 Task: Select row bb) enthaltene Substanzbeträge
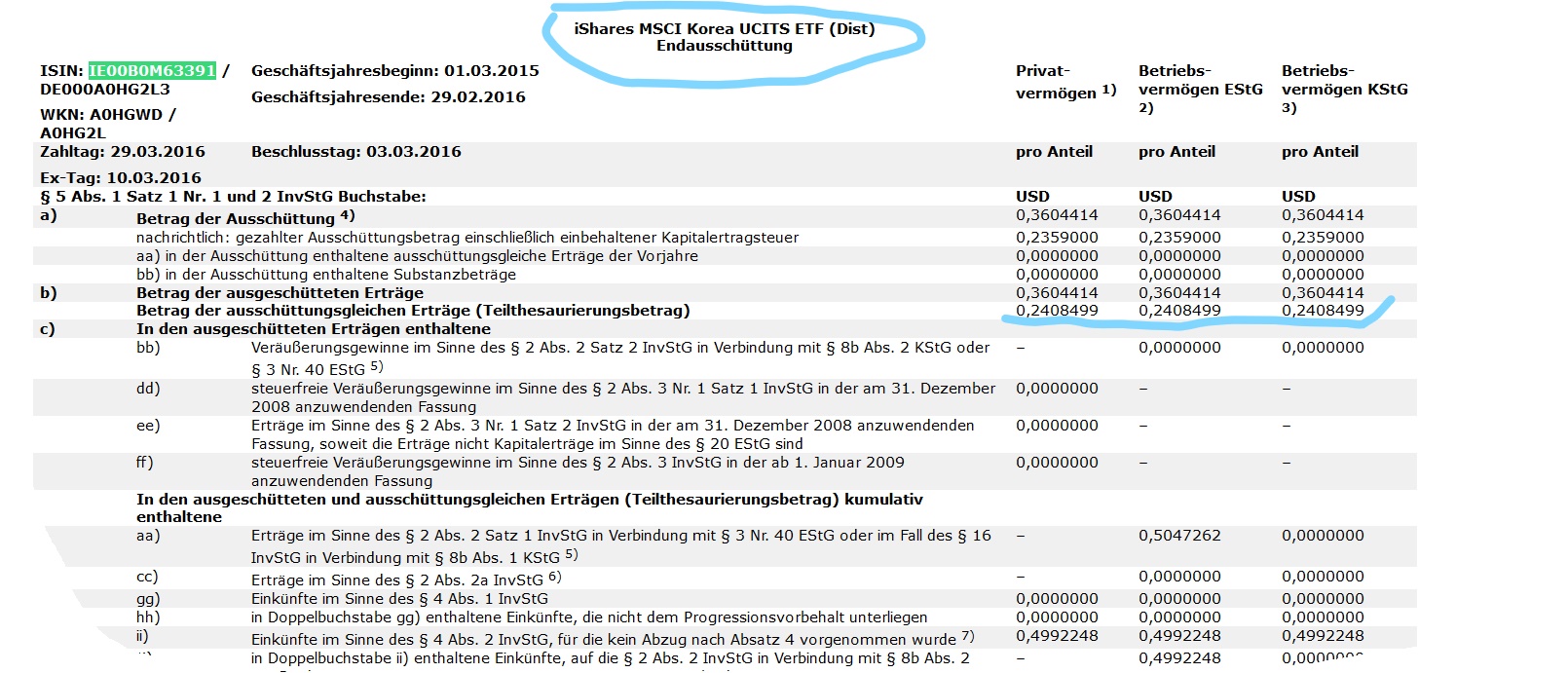tap(326, 275)
